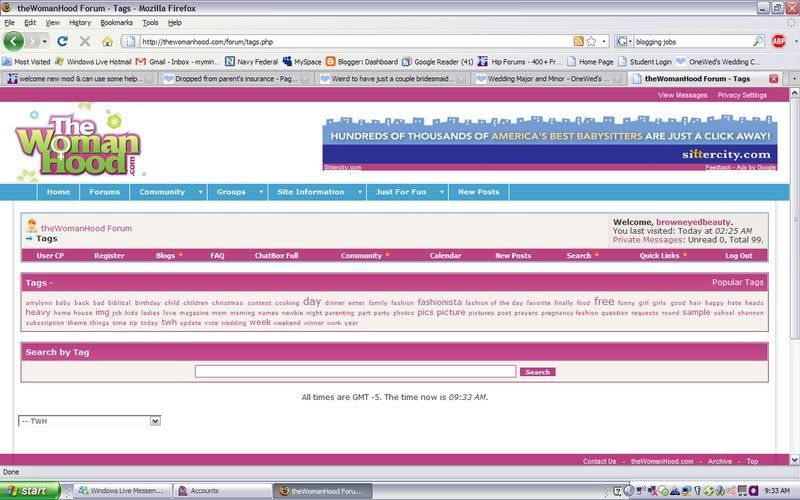Bookmark page with the star icon
The image size is (800, 500).
point(592,41)
